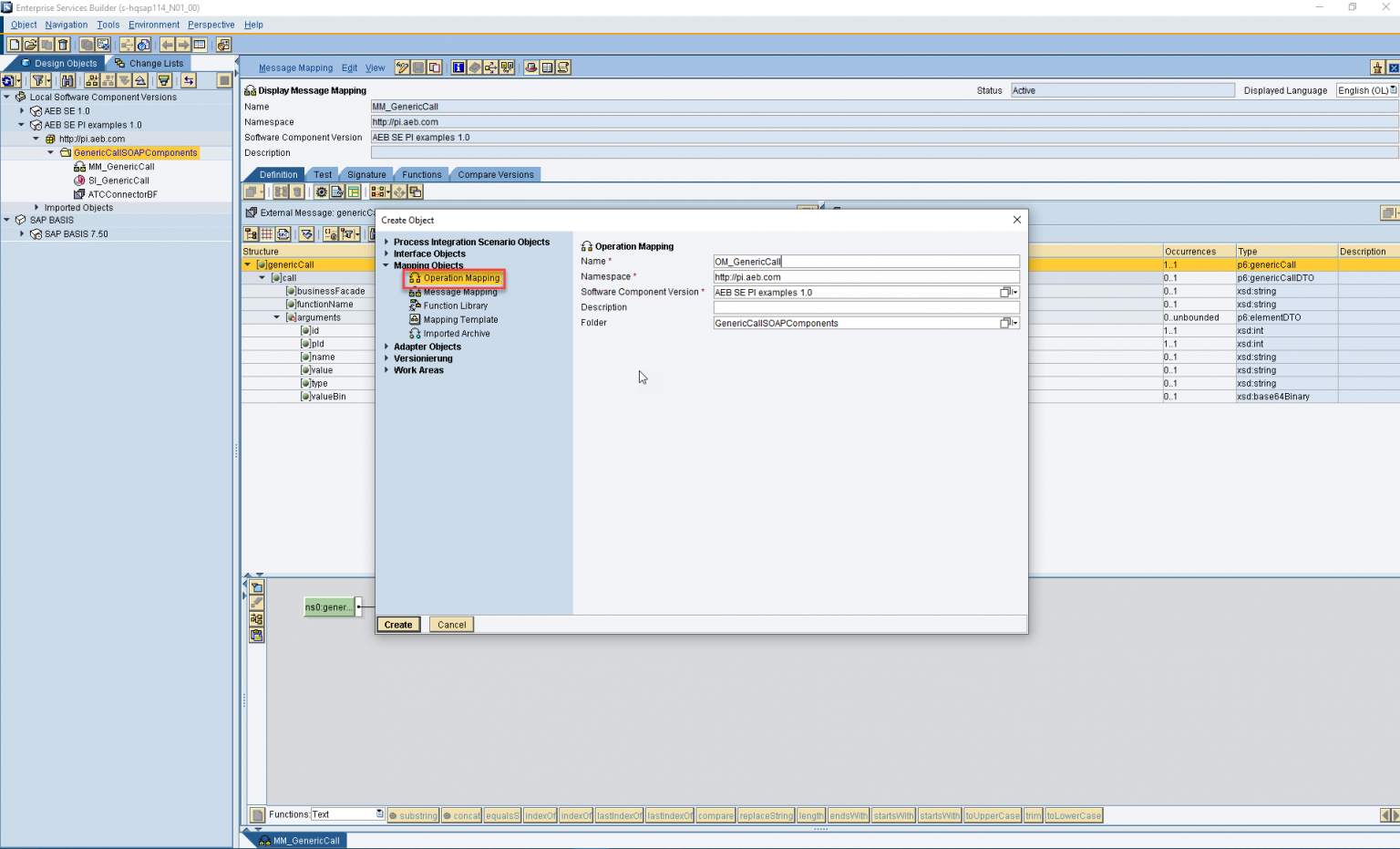
Task: Click the Copy icon next to the pencil in the toolbar
Action: [x=436, y=67]
